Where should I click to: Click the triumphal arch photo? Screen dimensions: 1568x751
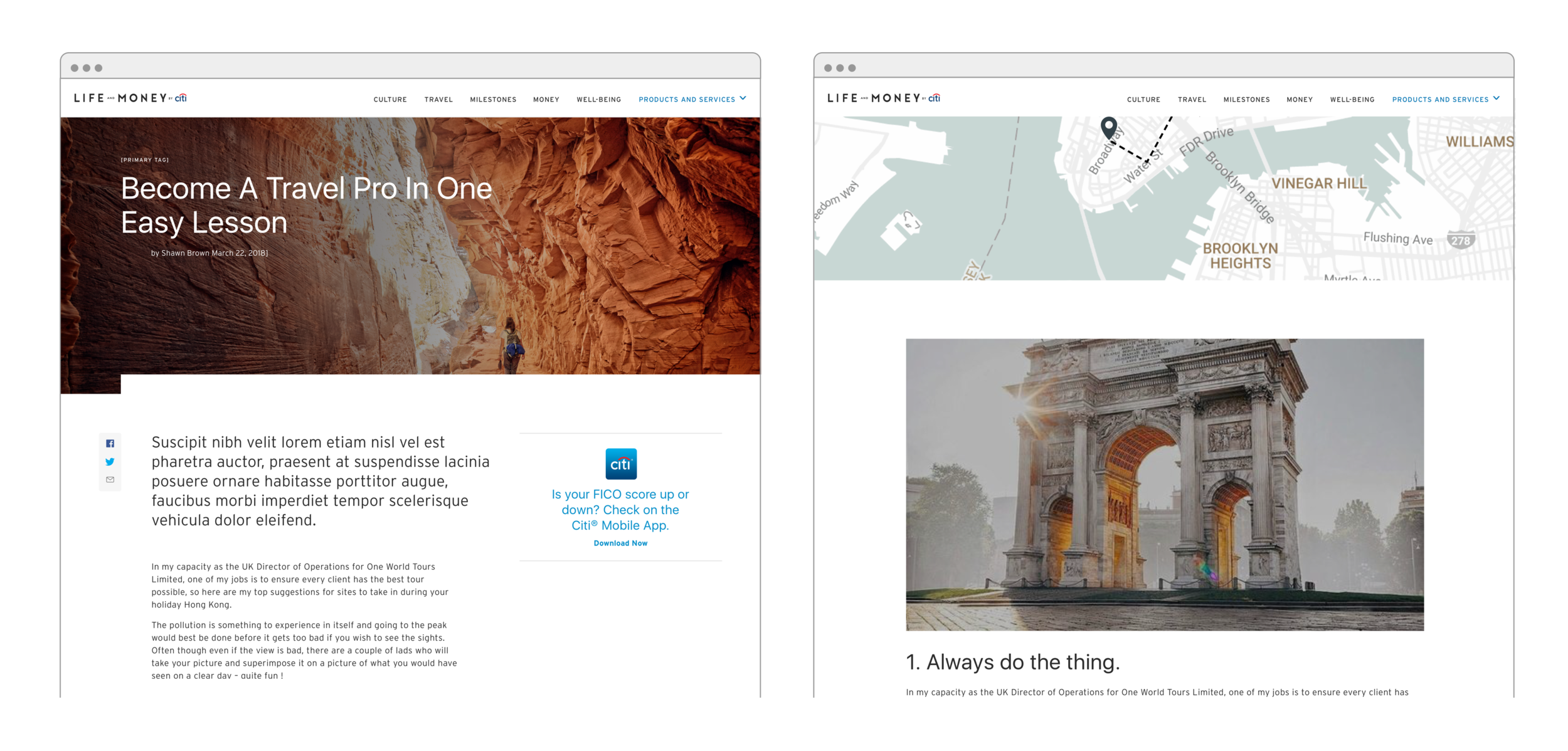[1164, 484]
